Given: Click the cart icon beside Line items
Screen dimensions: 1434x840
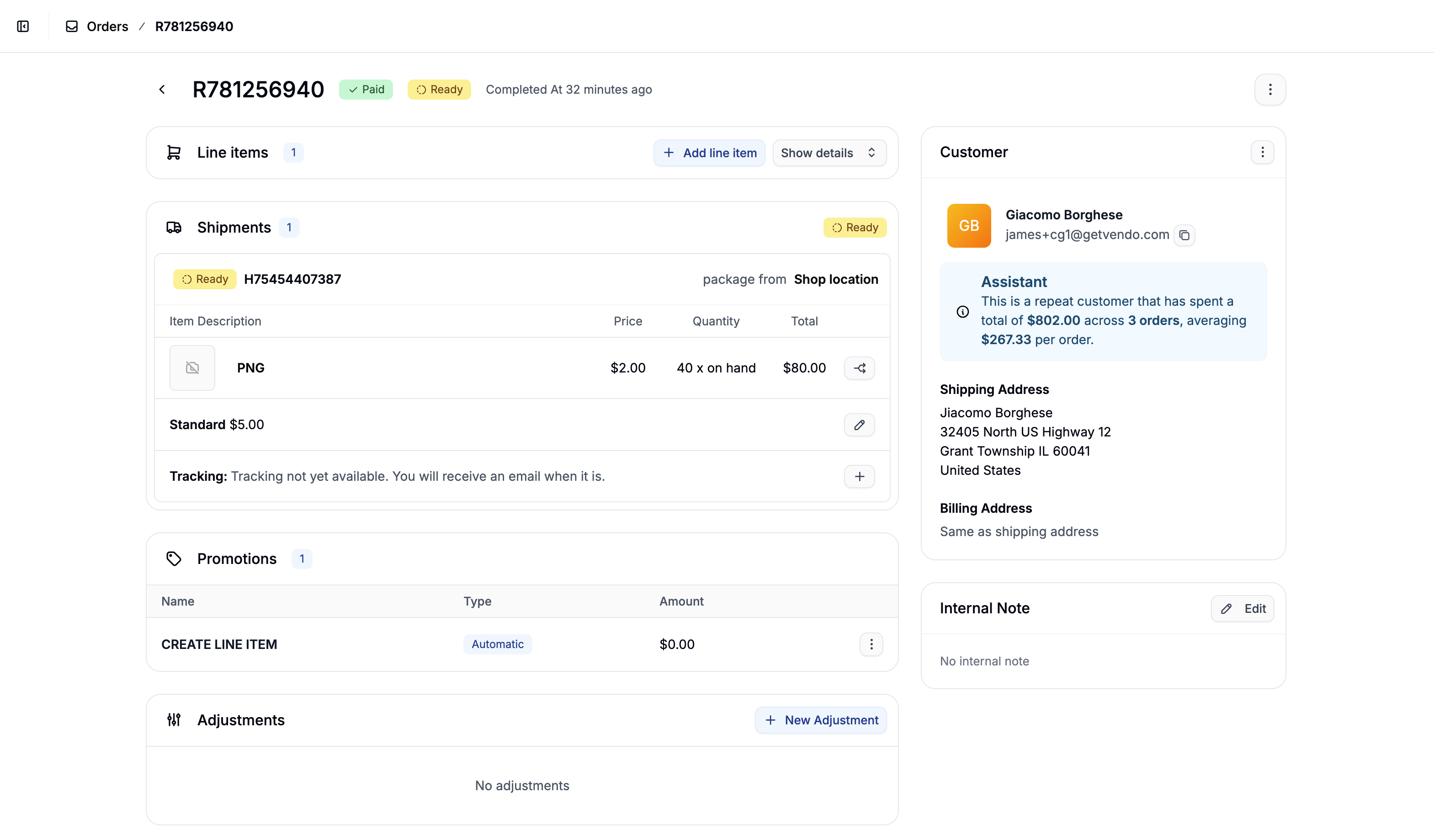Looking at the screenshot, I should [174, 153].
